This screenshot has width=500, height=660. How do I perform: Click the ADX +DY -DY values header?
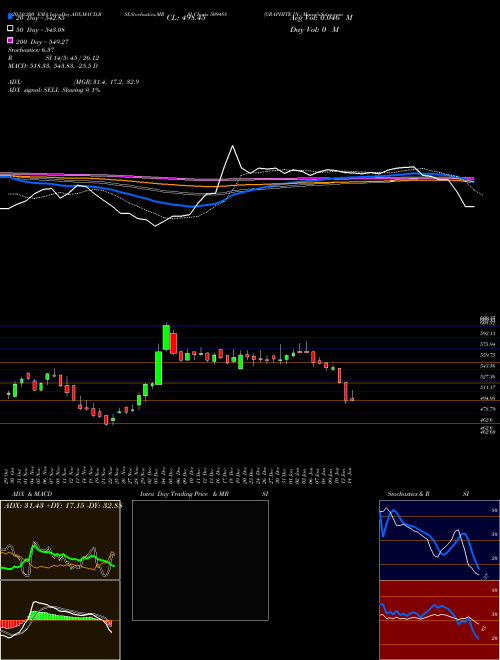(x=63, y=506)
